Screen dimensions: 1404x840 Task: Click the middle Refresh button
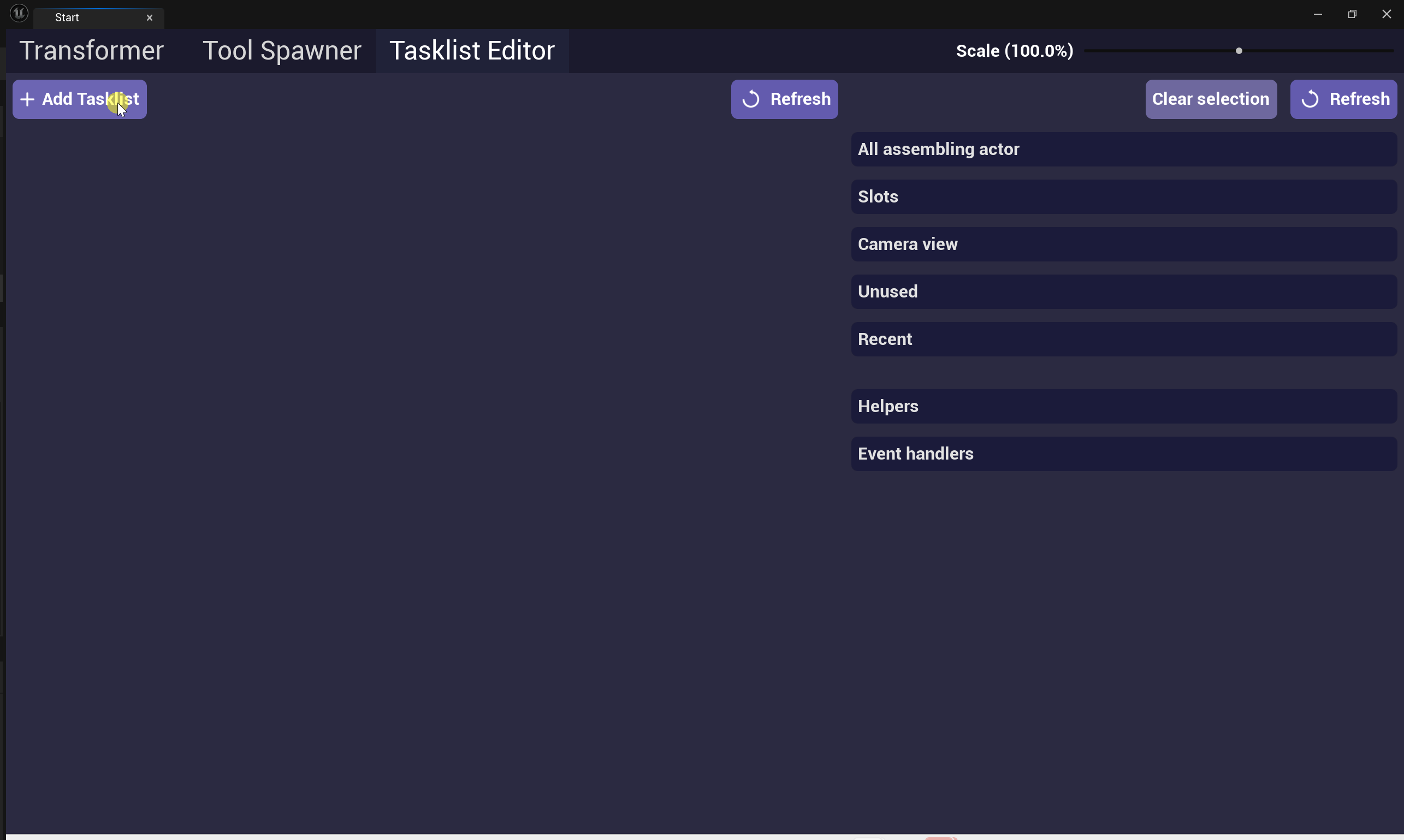[784, 100]
